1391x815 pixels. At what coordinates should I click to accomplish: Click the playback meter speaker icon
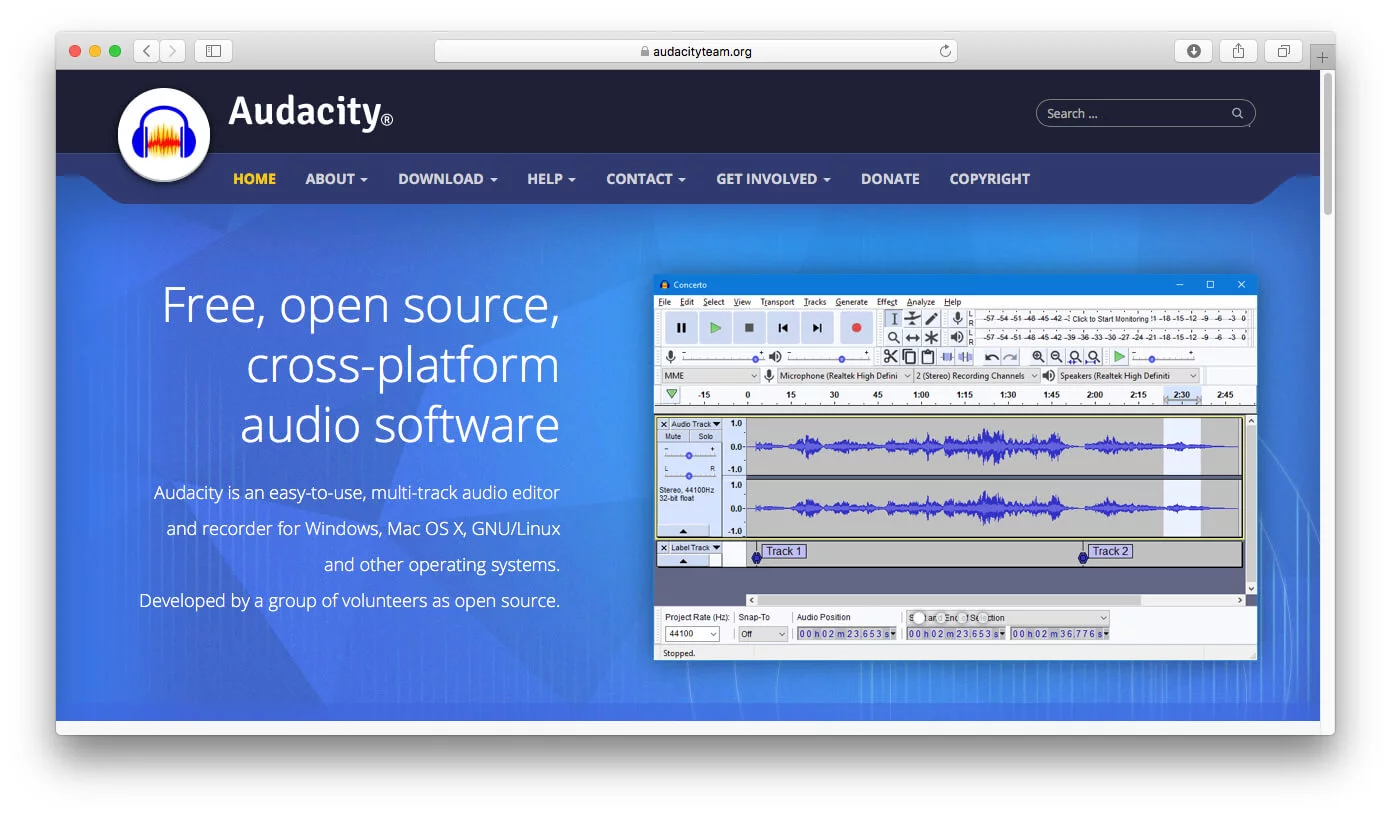pyautogui.click(x=957, y=337)
